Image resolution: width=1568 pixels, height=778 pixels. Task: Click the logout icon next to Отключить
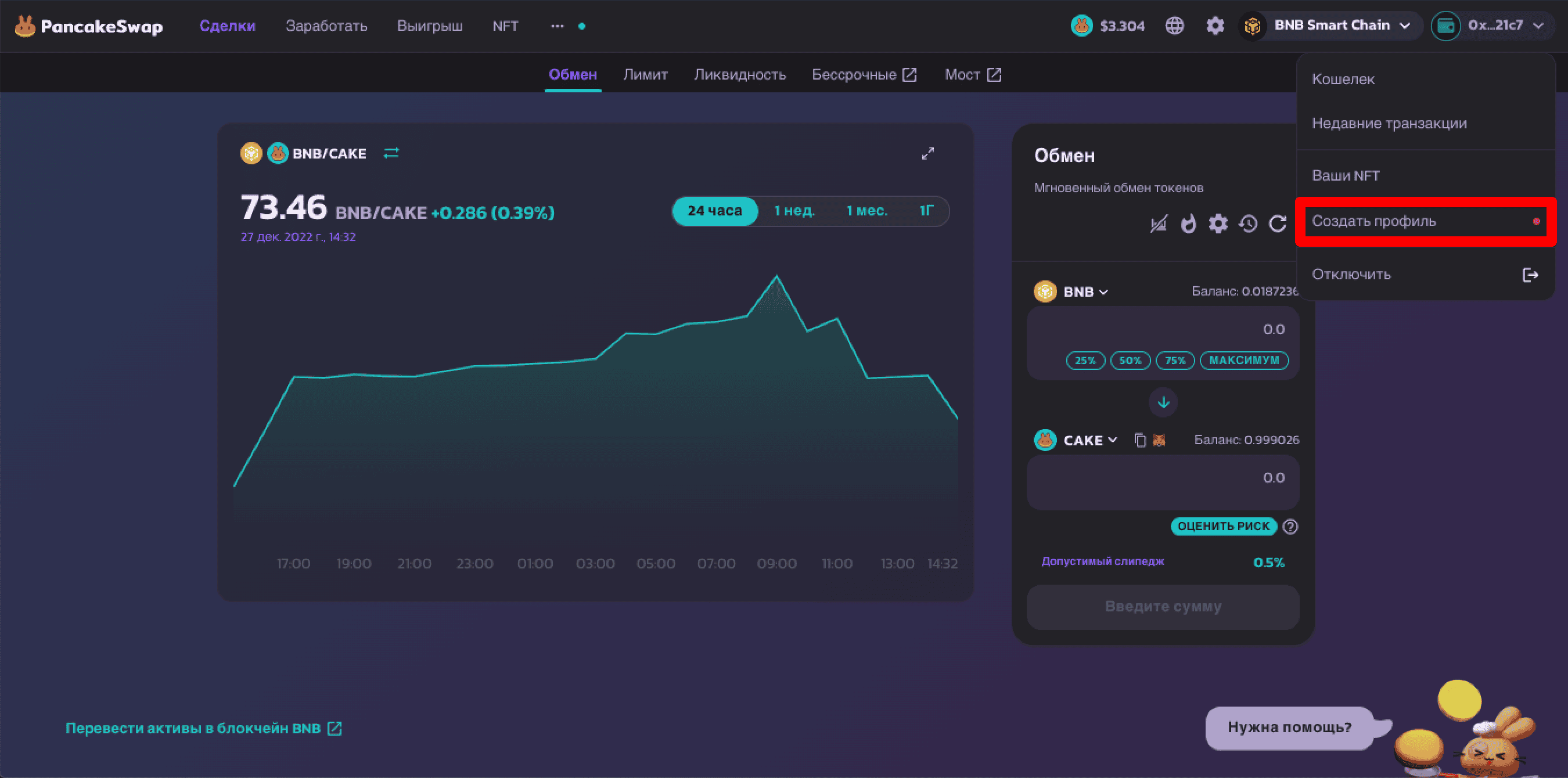[1530, 275]
